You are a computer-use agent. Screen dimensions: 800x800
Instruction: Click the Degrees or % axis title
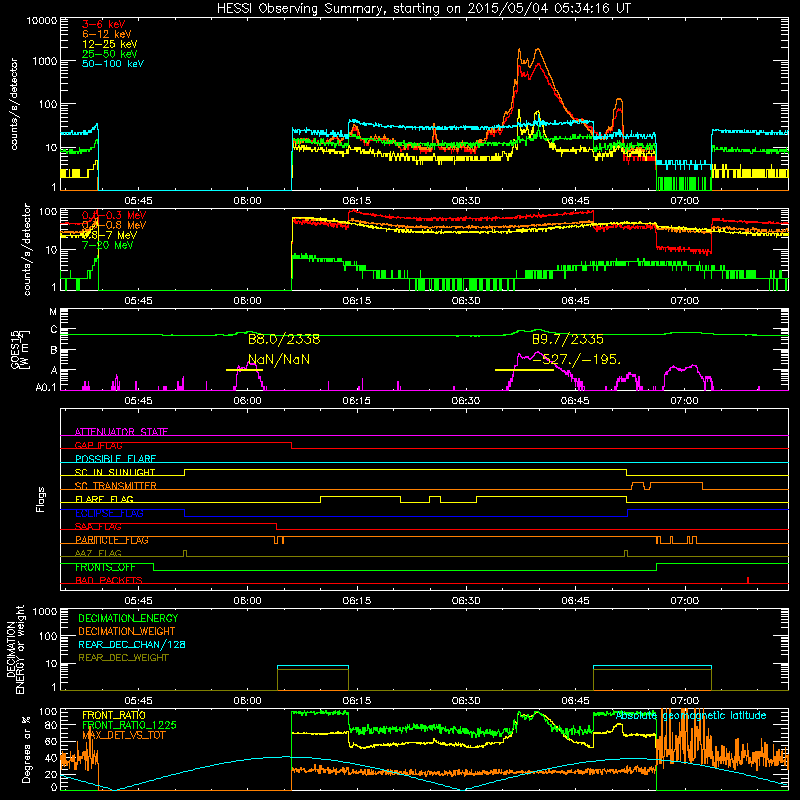coord(26,749)
